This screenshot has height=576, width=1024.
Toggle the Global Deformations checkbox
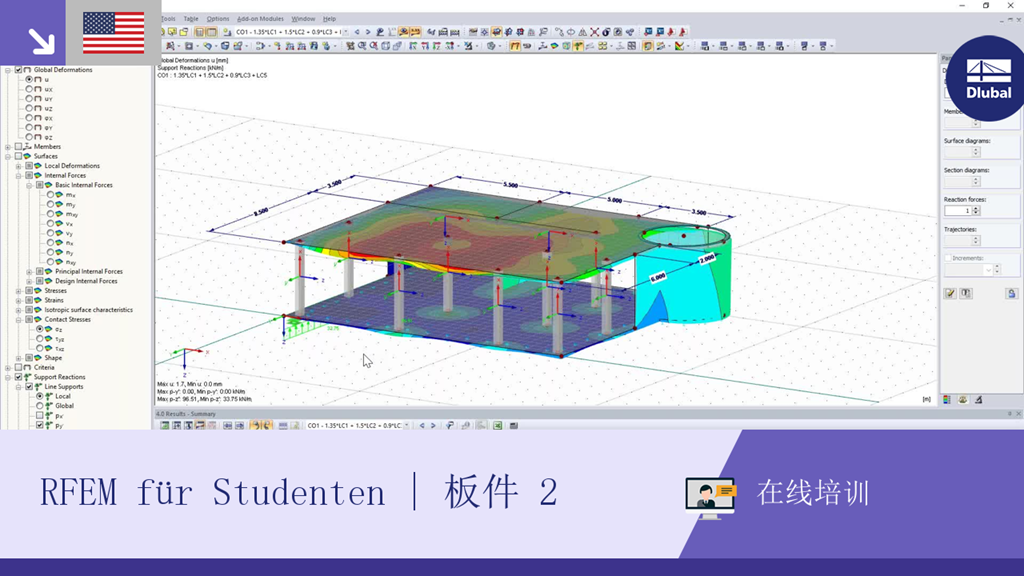(x=18, y=70)
